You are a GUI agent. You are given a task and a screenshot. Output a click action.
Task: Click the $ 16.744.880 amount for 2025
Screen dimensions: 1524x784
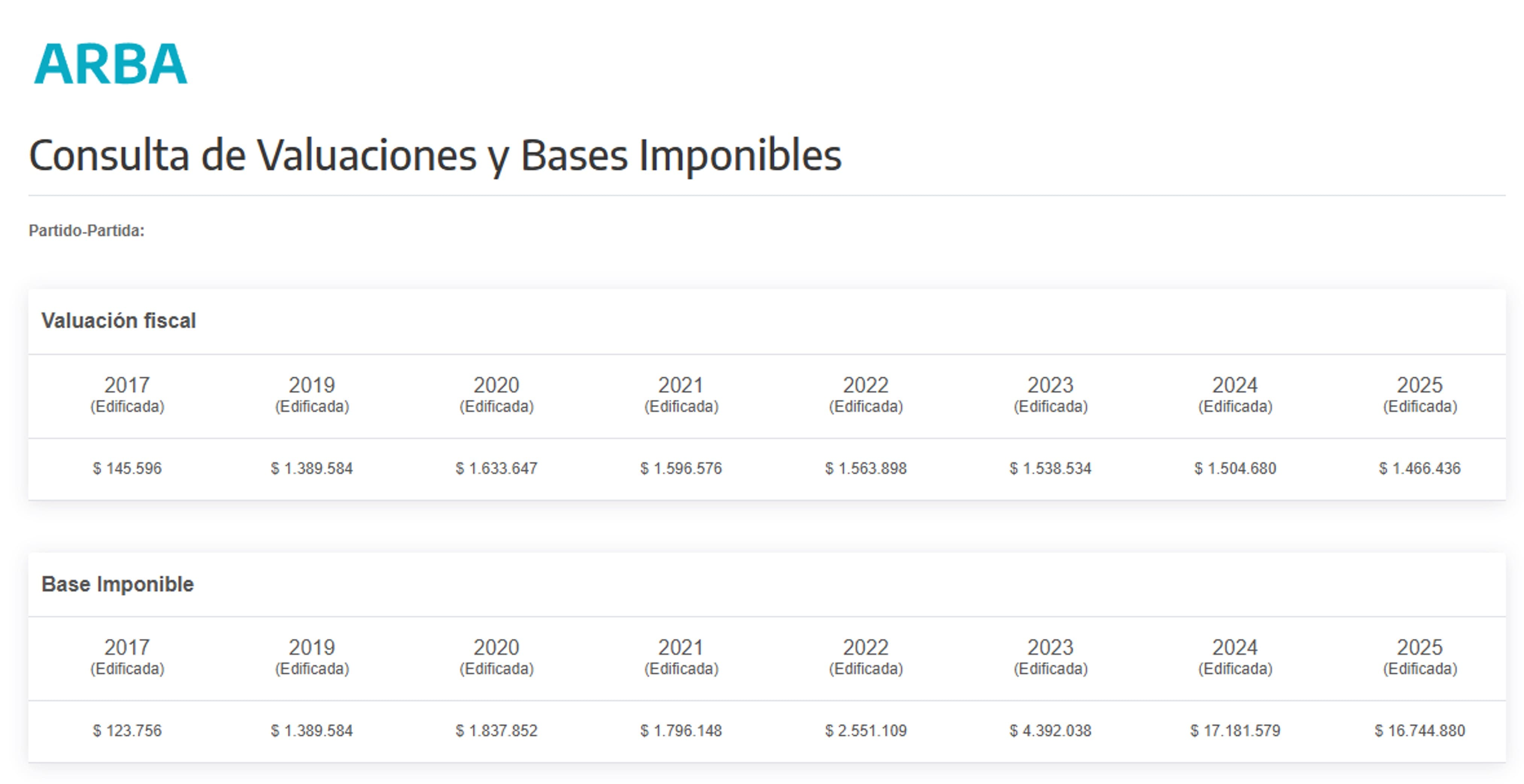[1419, 731]
